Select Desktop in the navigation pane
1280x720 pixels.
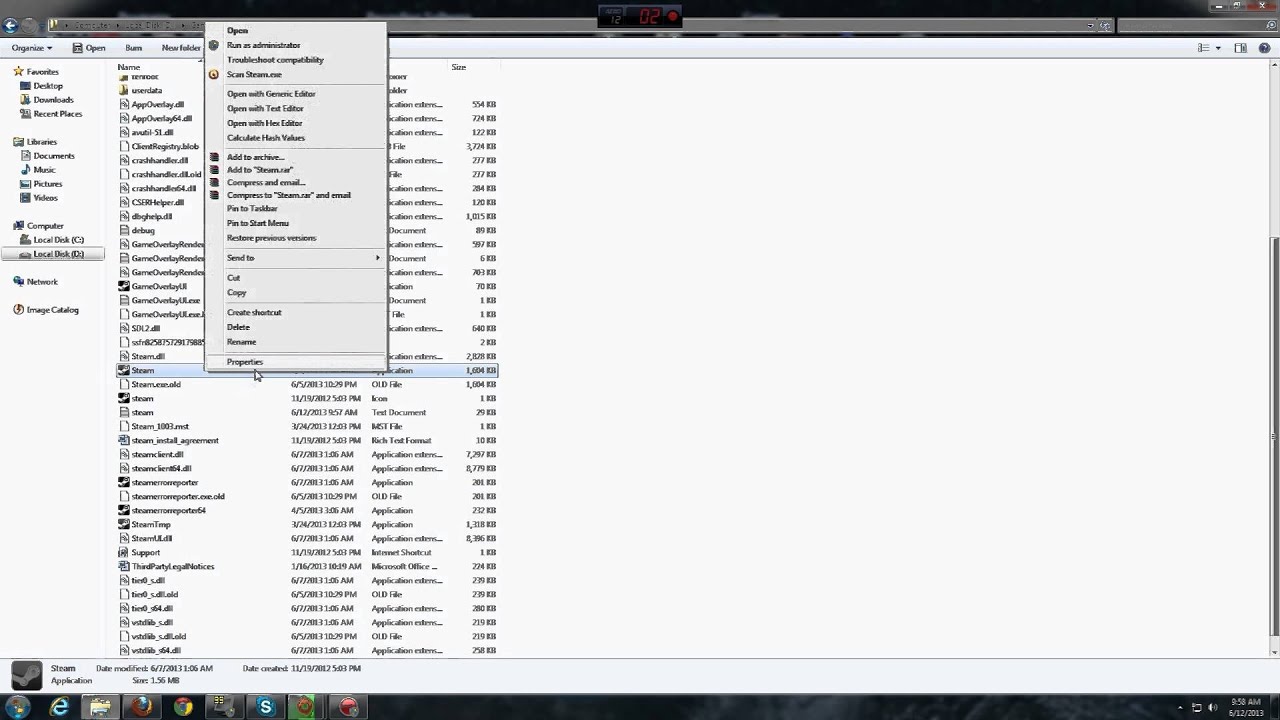[48, 86]
